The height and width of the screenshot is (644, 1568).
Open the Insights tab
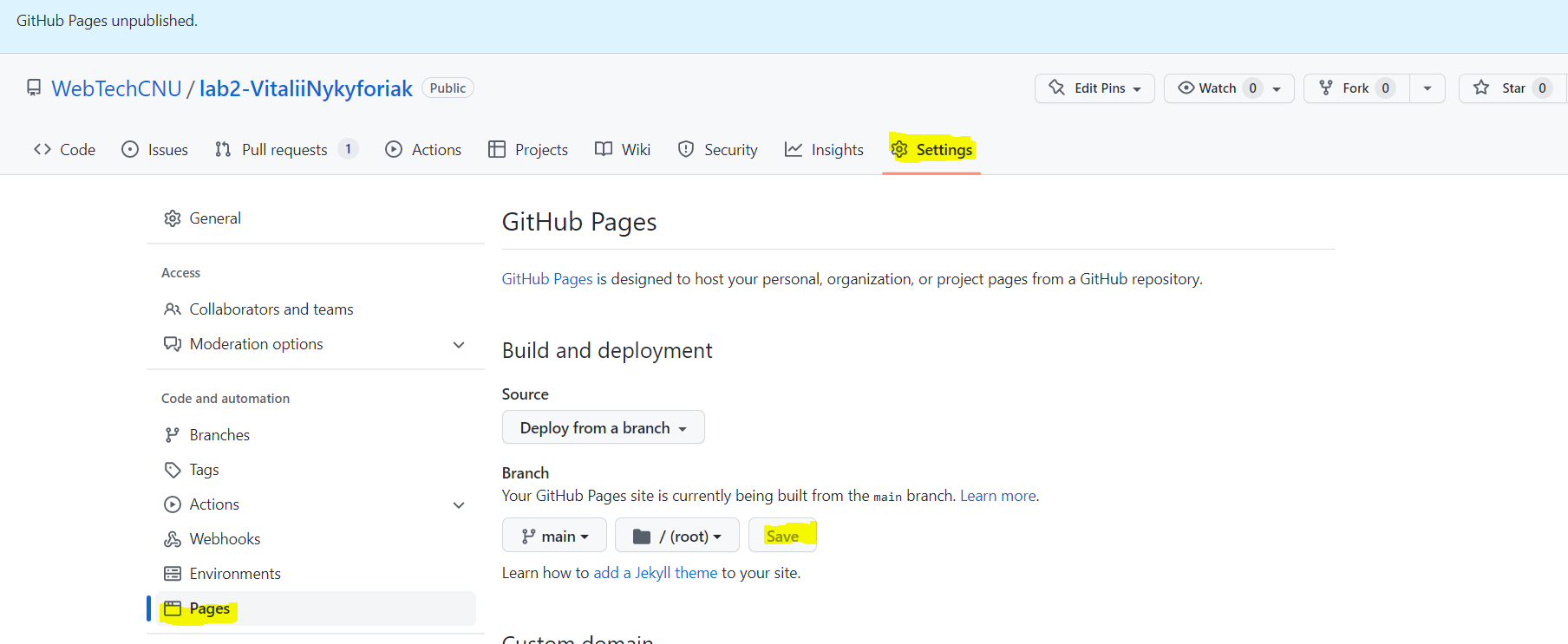[825, 150]
